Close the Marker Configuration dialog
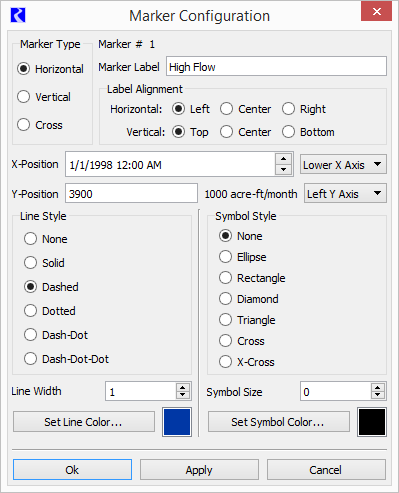 376,12
